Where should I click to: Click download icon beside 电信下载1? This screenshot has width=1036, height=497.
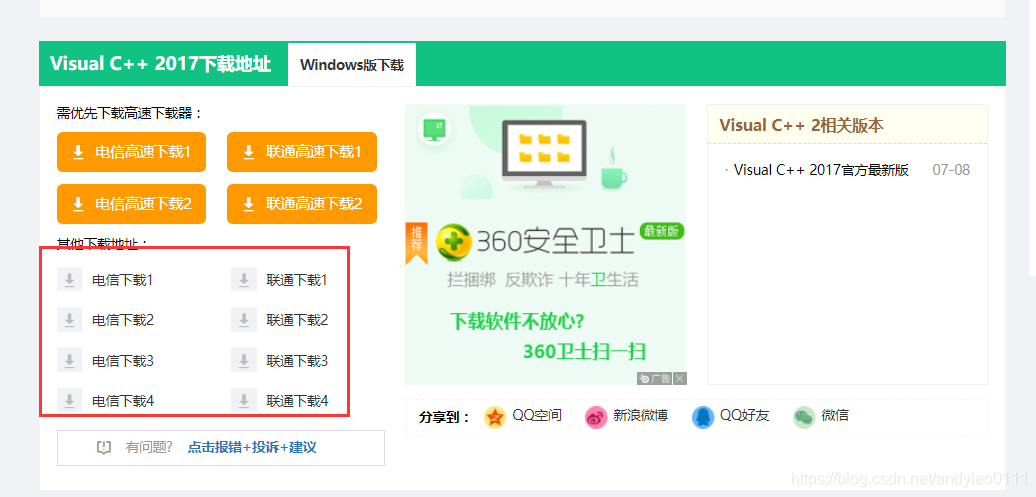(x=69, y=280)
